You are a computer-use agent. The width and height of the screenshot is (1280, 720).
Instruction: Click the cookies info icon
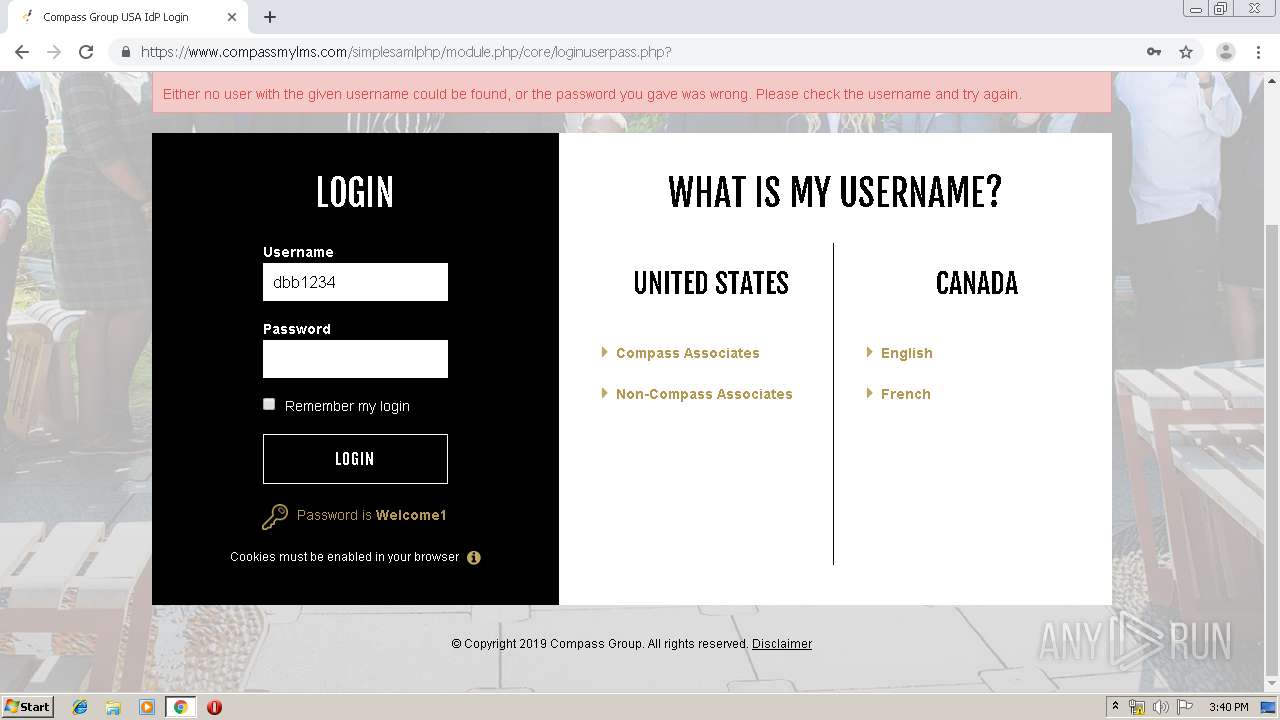(x=474, y=558)
